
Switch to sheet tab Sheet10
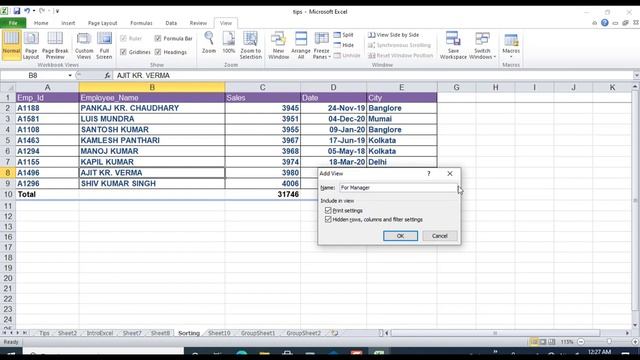pyautogui.click(x=219, y=333)
